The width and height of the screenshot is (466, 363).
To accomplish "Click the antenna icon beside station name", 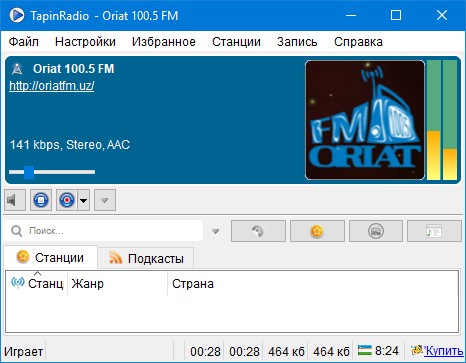I will pos(17,69).
